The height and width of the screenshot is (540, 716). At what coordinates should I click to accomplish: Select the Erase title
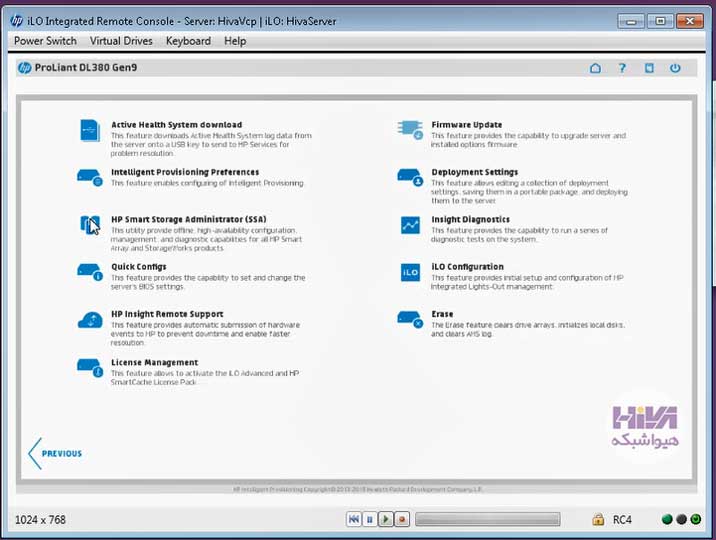pyautogui.click(x=442, y=314)
